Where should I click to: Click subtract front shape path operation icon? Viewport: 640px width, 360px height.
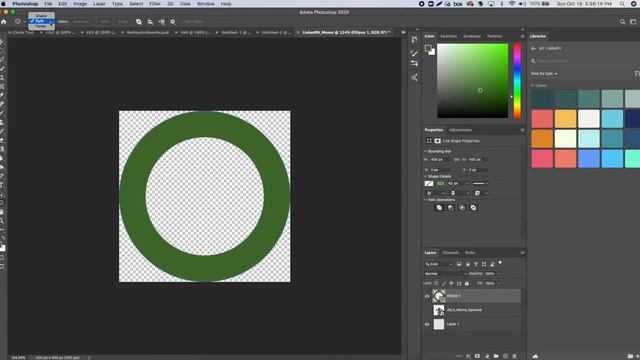click(451, 208)
